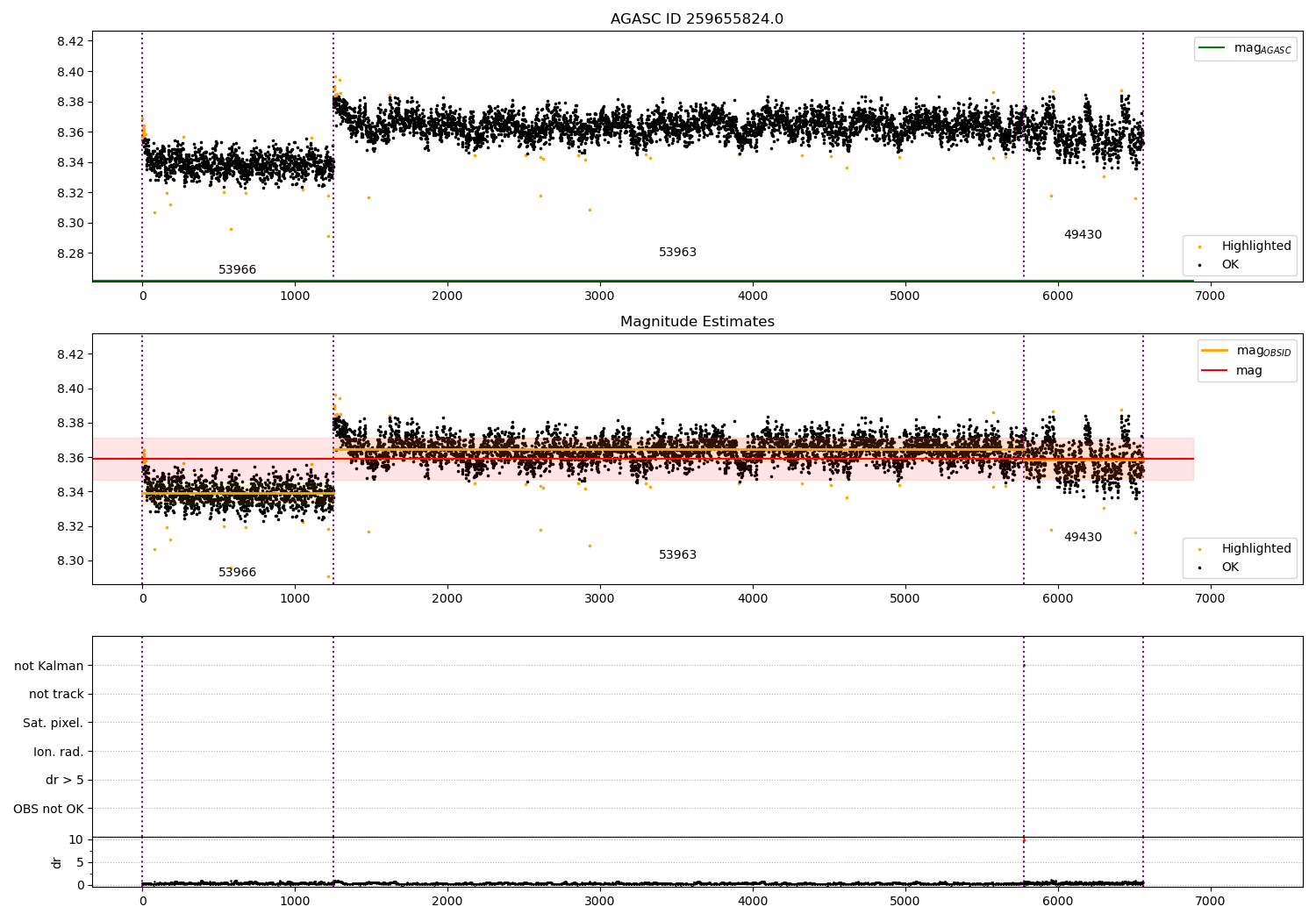
Task: Click the 'Sat. pixel.' row label
Action: point(53,724)
